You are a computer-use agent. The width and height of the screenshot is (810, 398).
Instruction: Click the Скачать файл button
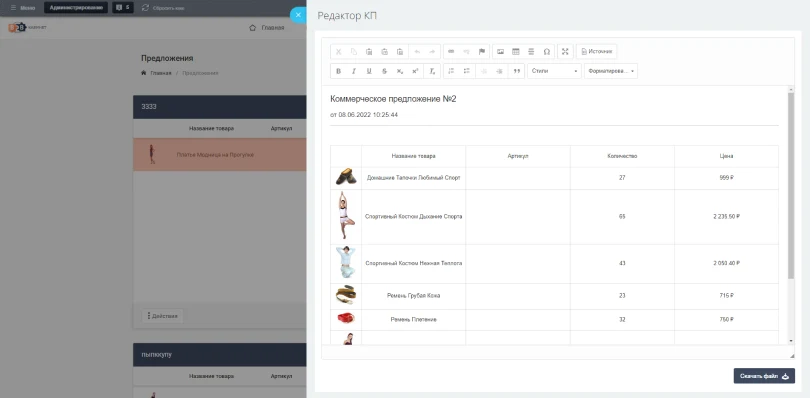coord(764,376)
